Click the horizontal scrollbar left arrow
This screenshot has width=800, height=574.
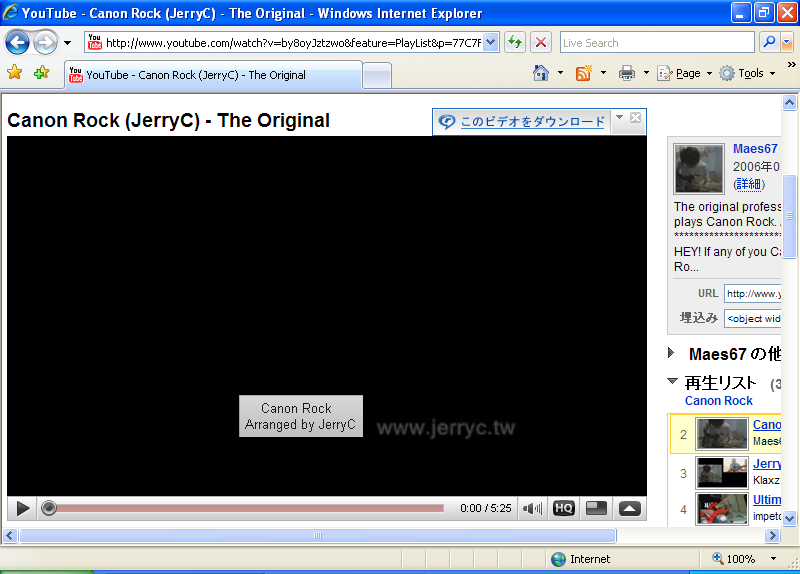point(10,535)
